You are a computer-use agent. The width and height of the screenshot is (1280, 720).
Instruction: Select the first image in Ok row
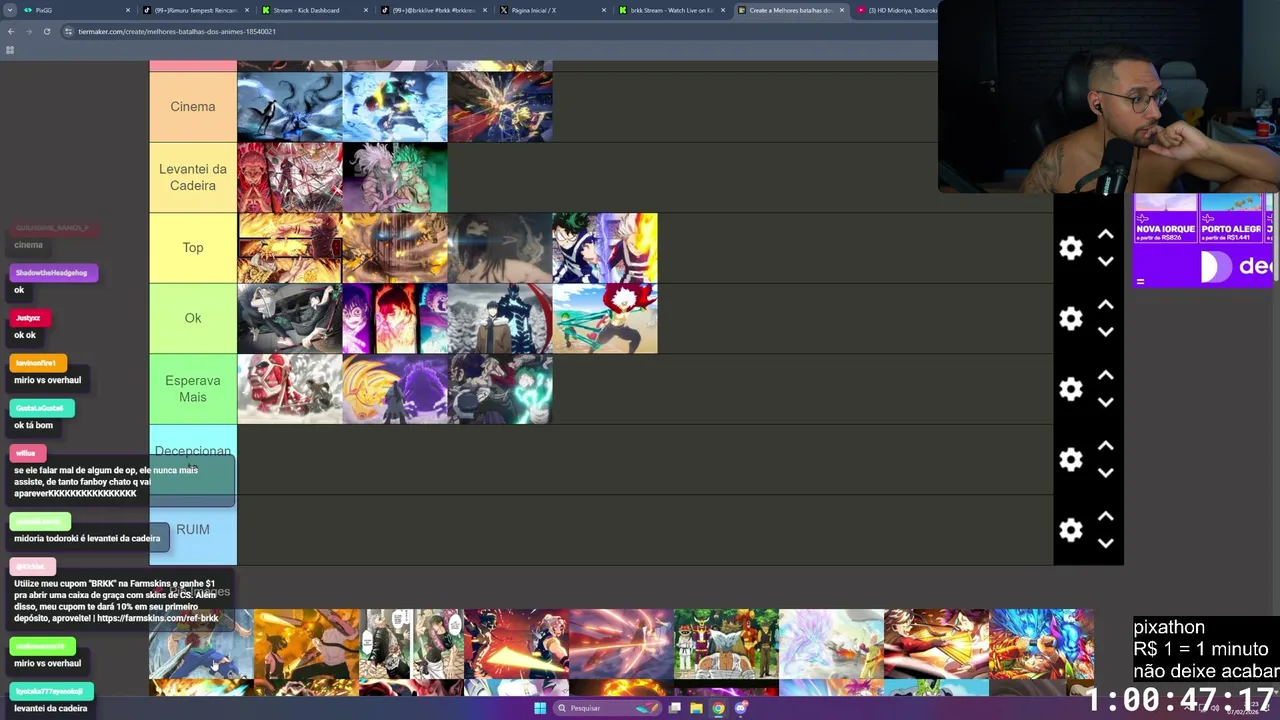click(x=290, y=318)
